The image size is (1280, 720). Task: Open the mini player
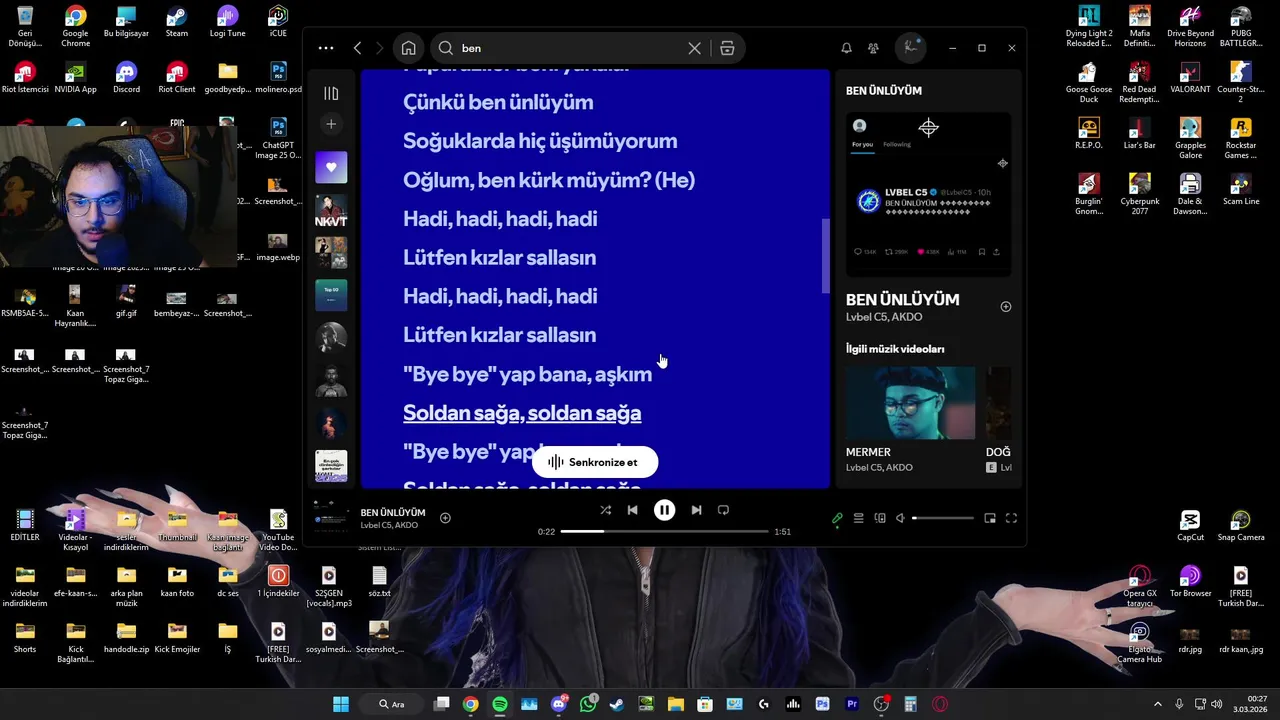click(x=990, y=518)
